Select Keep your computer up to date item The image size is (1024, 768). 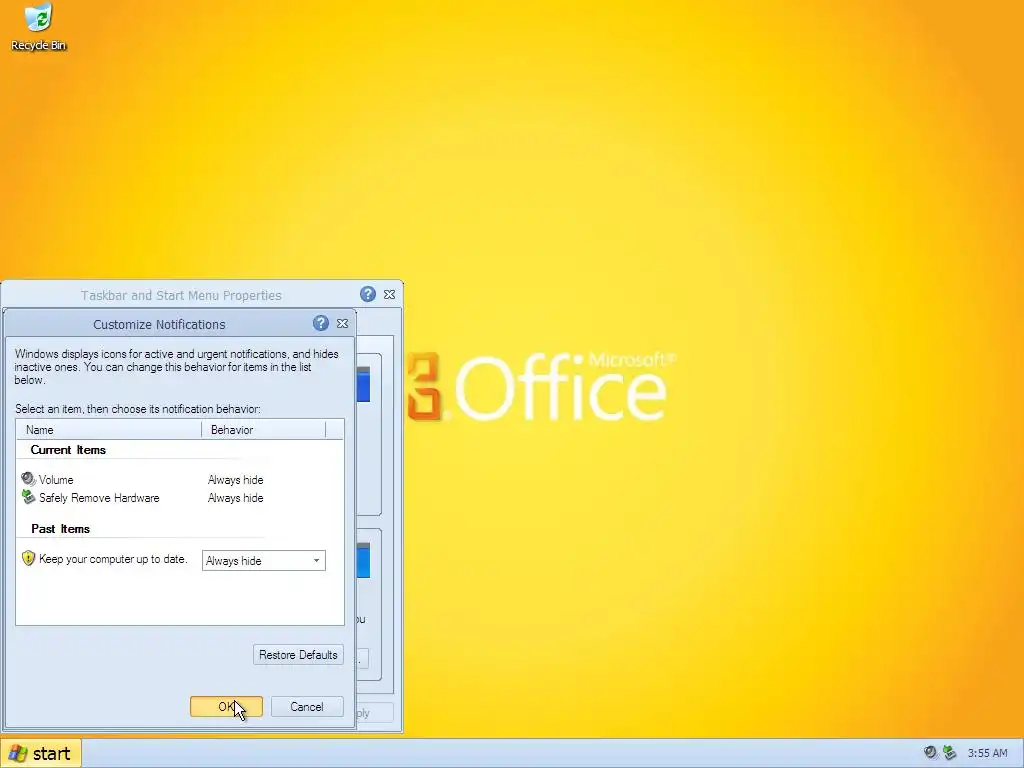coord(113,559)
